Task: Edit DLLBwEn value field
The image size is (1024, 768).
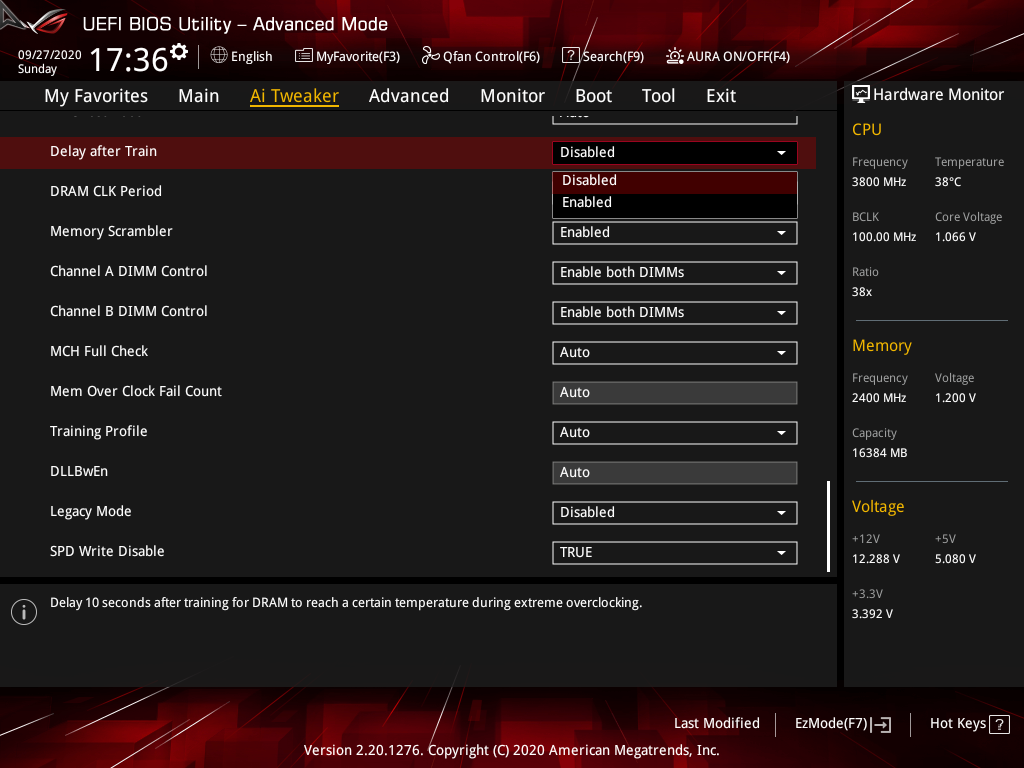Action: coord(675,473)
